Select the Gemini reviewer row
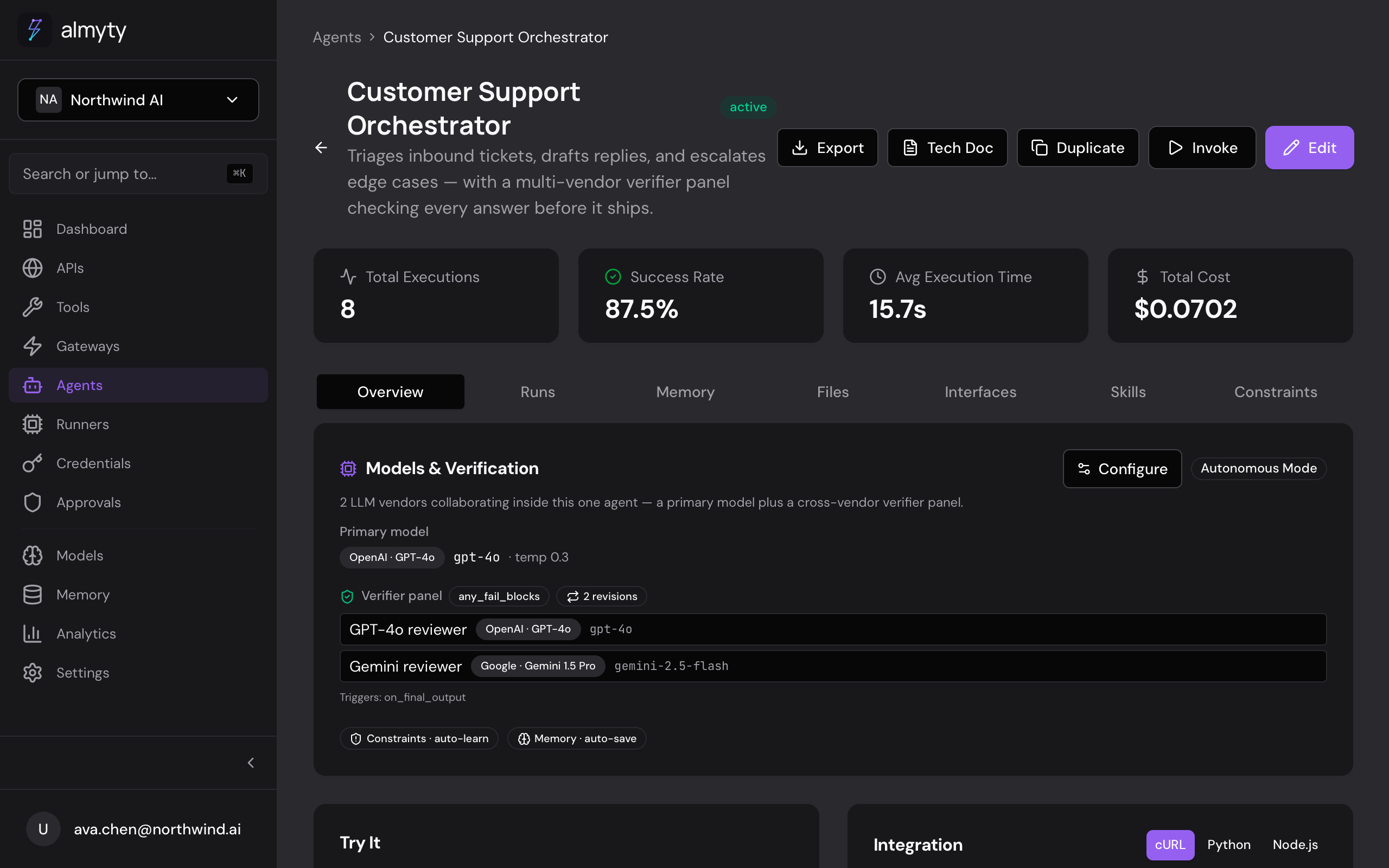Screen dimensions: 1389x868 833,666
